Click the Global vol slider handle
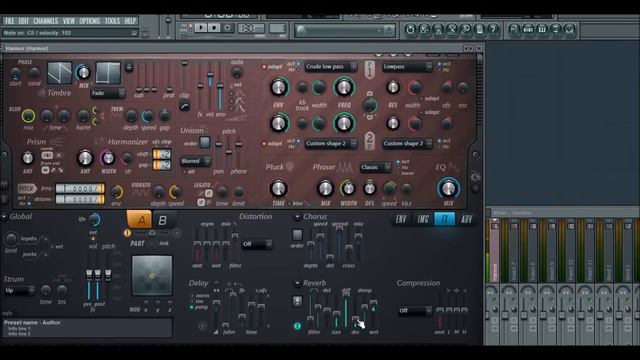The image size is (640, 360). point(89,274)
